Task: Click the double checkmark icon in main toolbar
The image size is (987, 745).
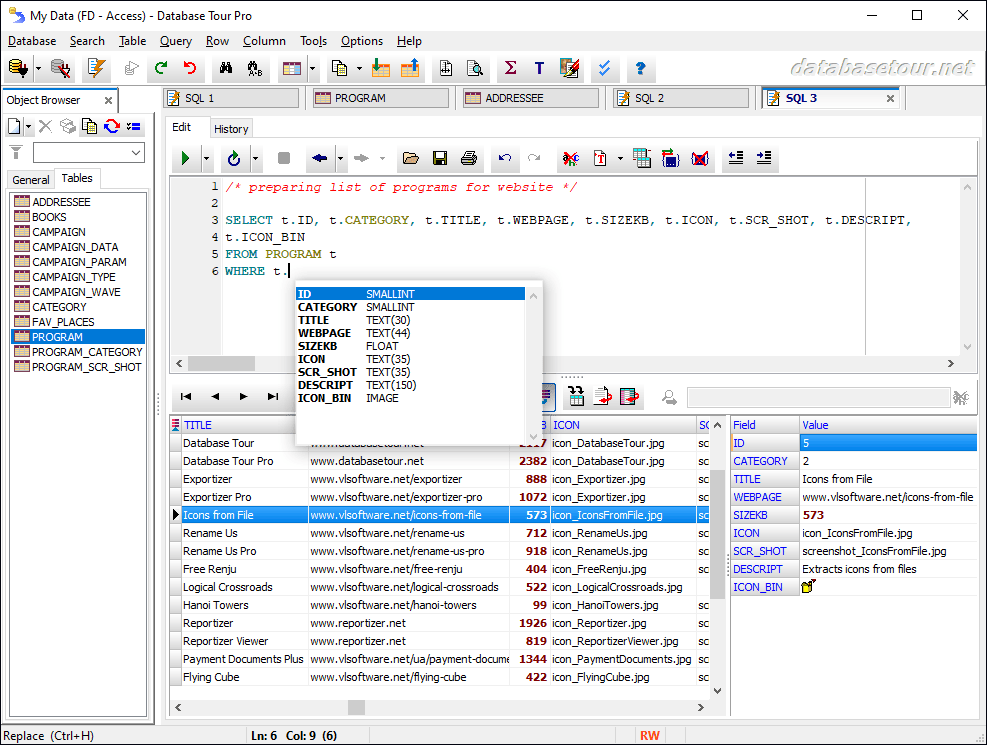Action: [604, 69]
